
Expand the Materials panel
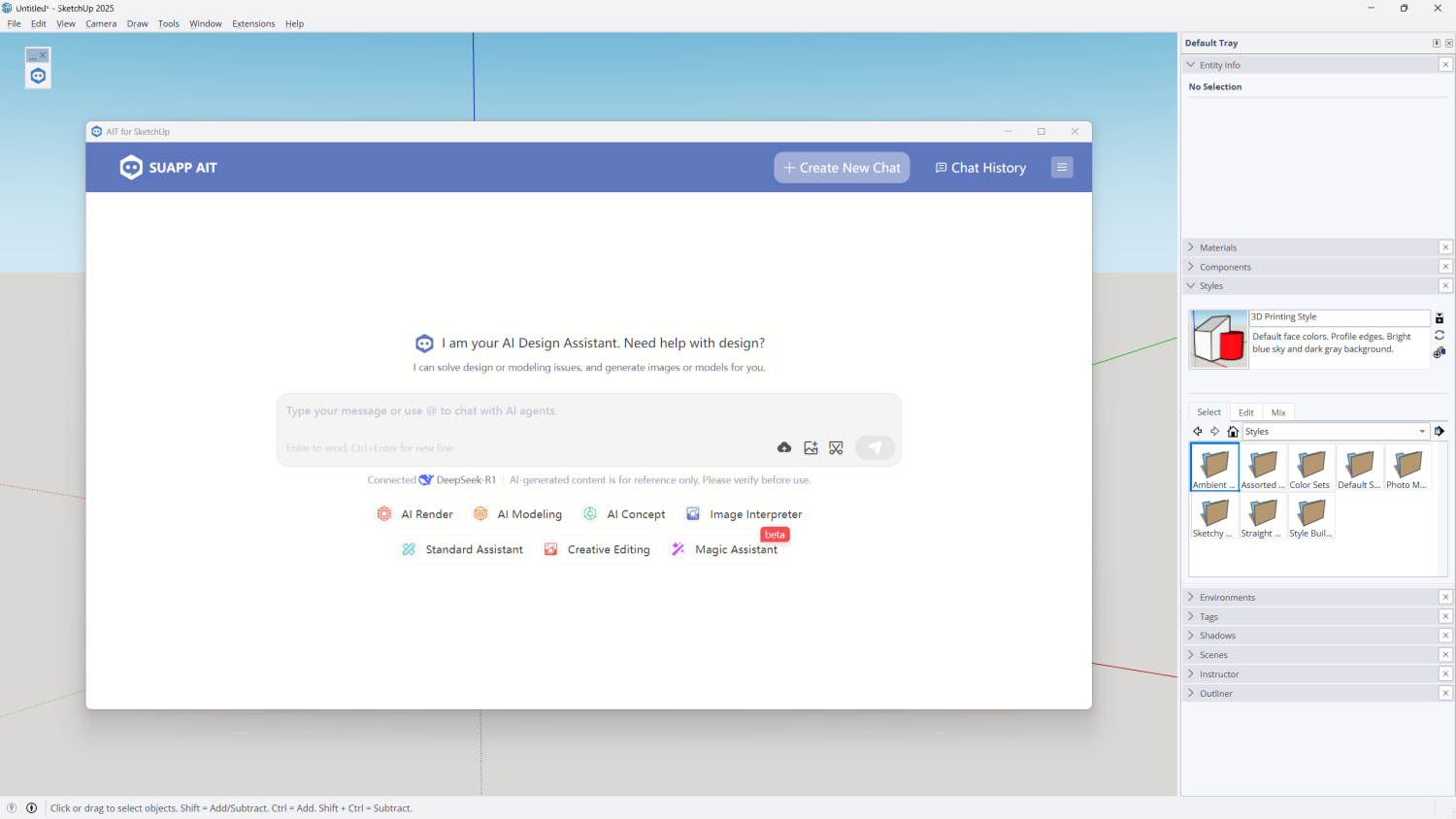click(x=1217, y=247)
